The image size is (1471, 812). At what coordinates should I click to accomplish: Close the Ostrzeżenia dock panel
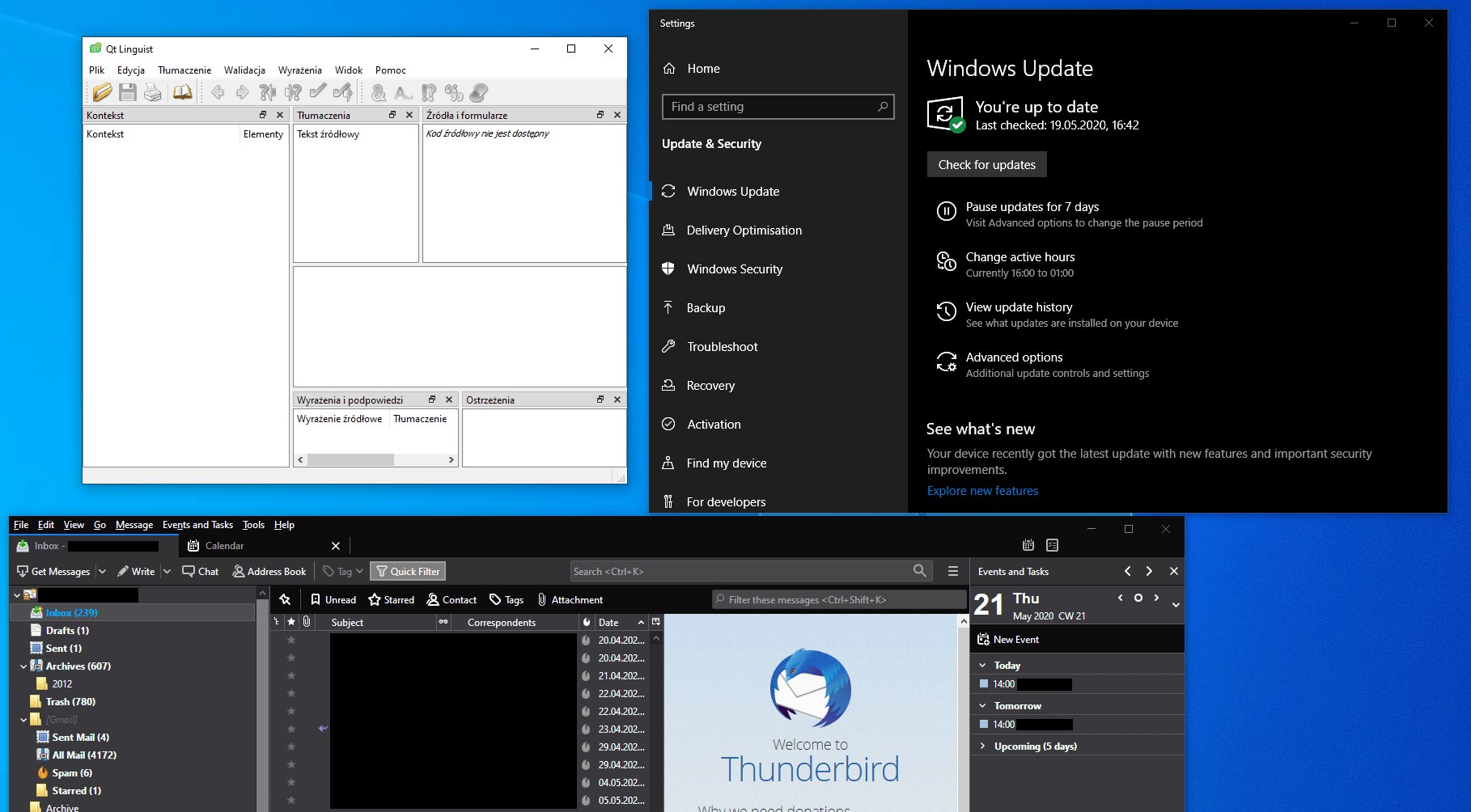[617, 400]
